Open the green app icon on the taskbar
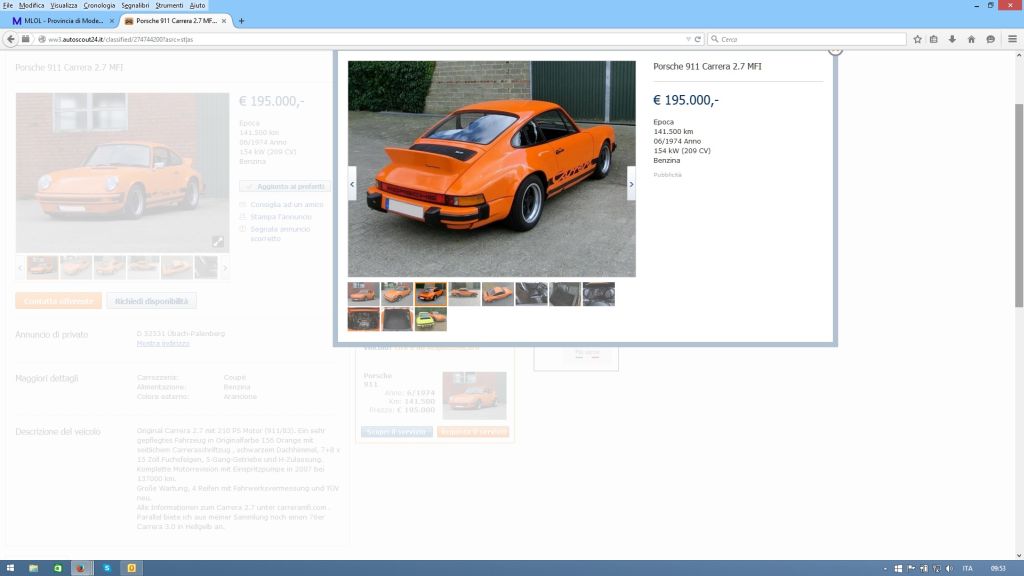The height and width of the screenshot is (576, 1024). (57, 568)
